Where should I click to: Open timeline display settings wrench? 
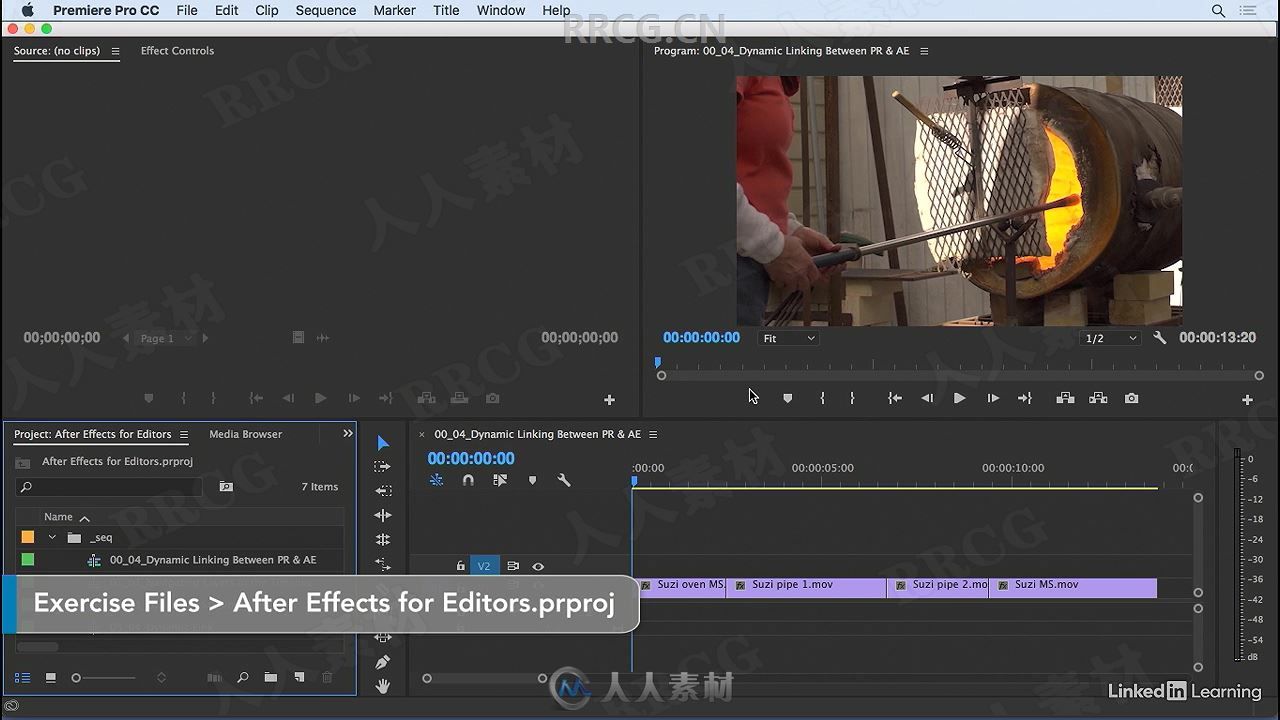(x=564, y=480)
